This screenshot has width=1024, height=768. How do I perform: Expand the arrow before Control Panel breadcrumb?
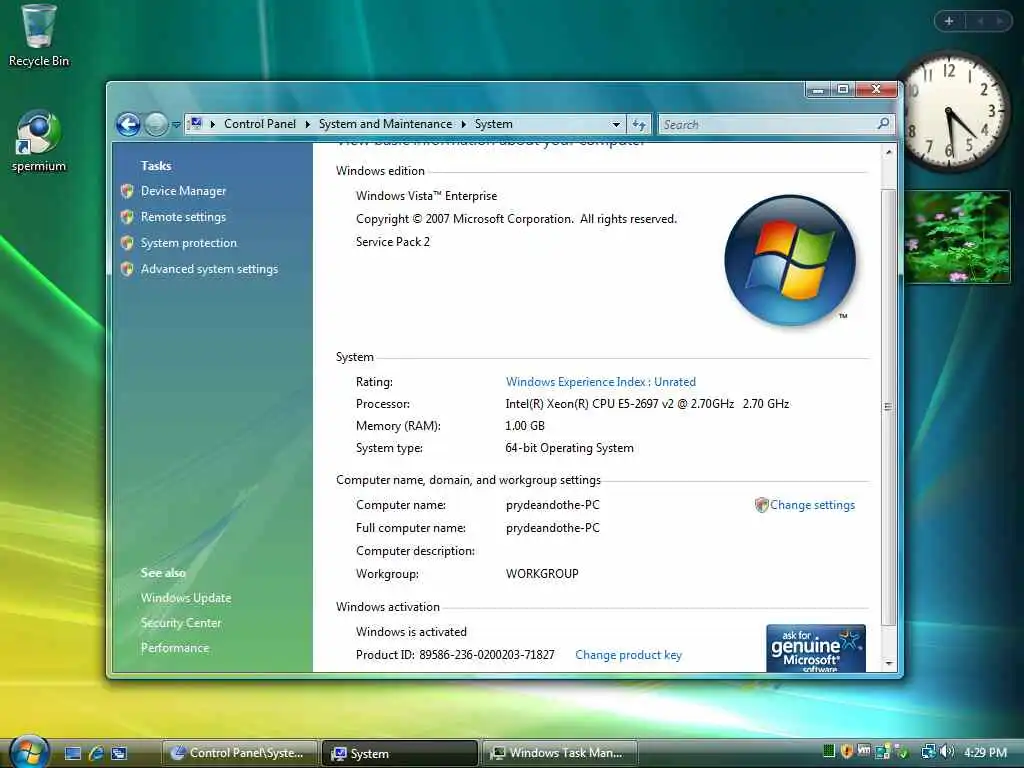tap(212, 124)
